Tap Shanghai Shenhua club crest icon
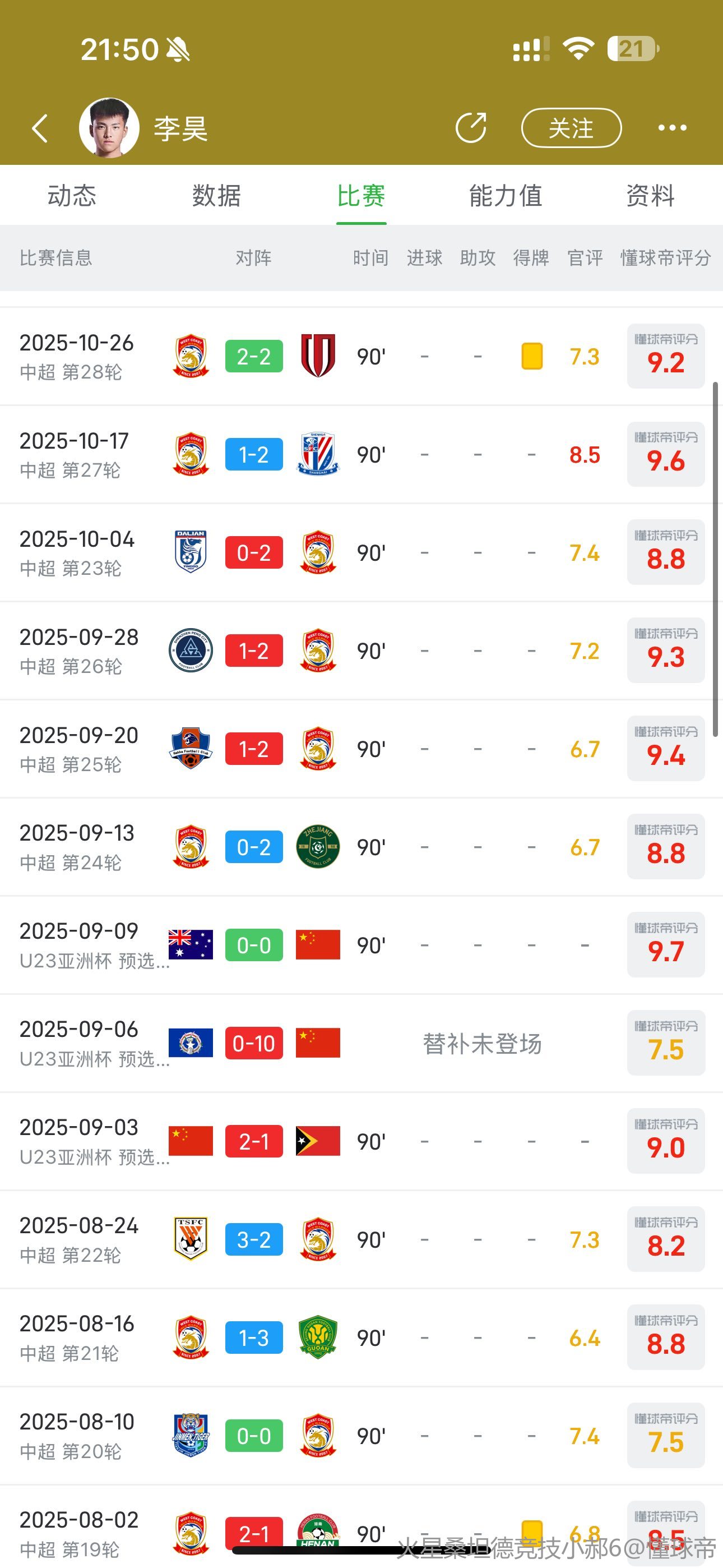Viewport: 723px width, 1568px height. [318, 454]
